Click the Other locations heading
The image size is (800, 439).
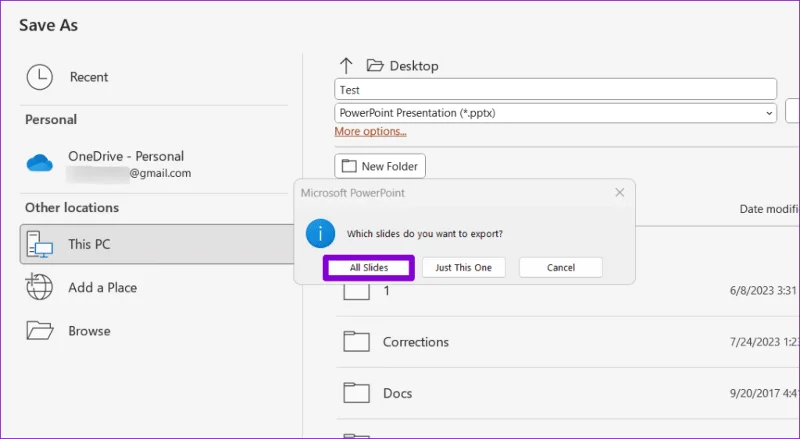[72, 207]
